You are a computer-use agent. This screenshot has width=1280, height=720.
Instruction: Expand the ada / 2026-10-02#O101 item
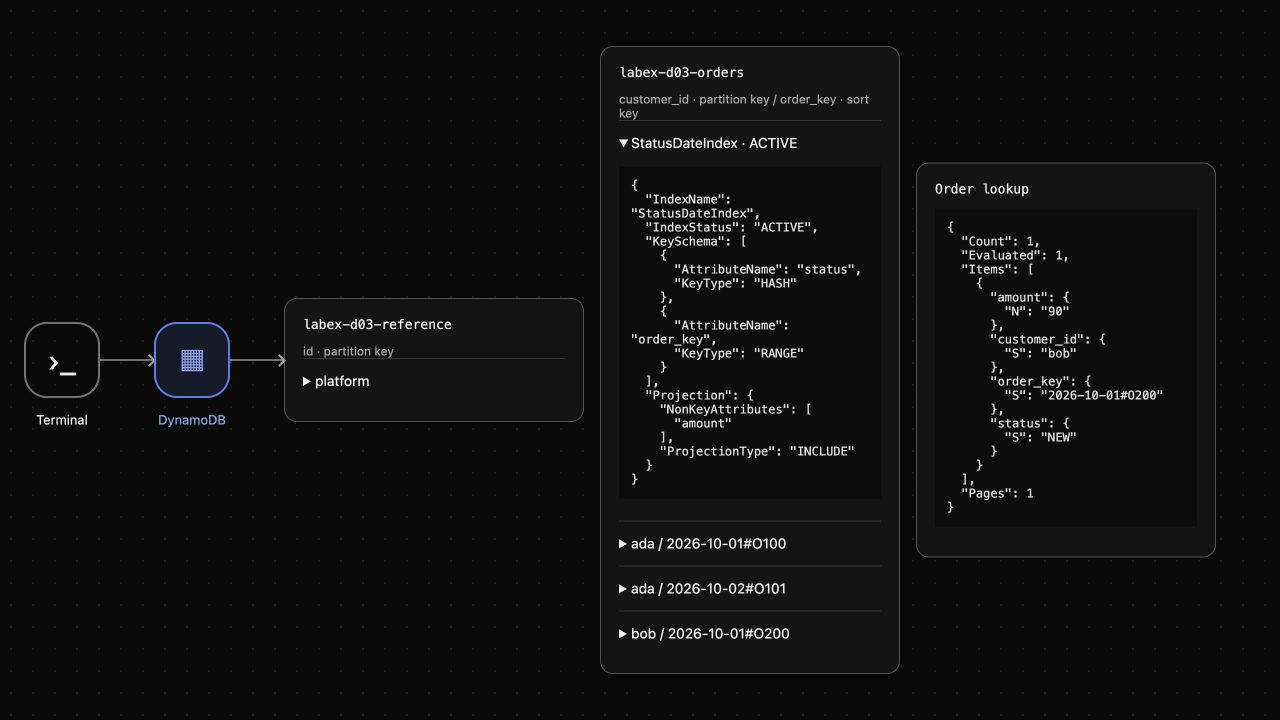(x=750, y=589)
